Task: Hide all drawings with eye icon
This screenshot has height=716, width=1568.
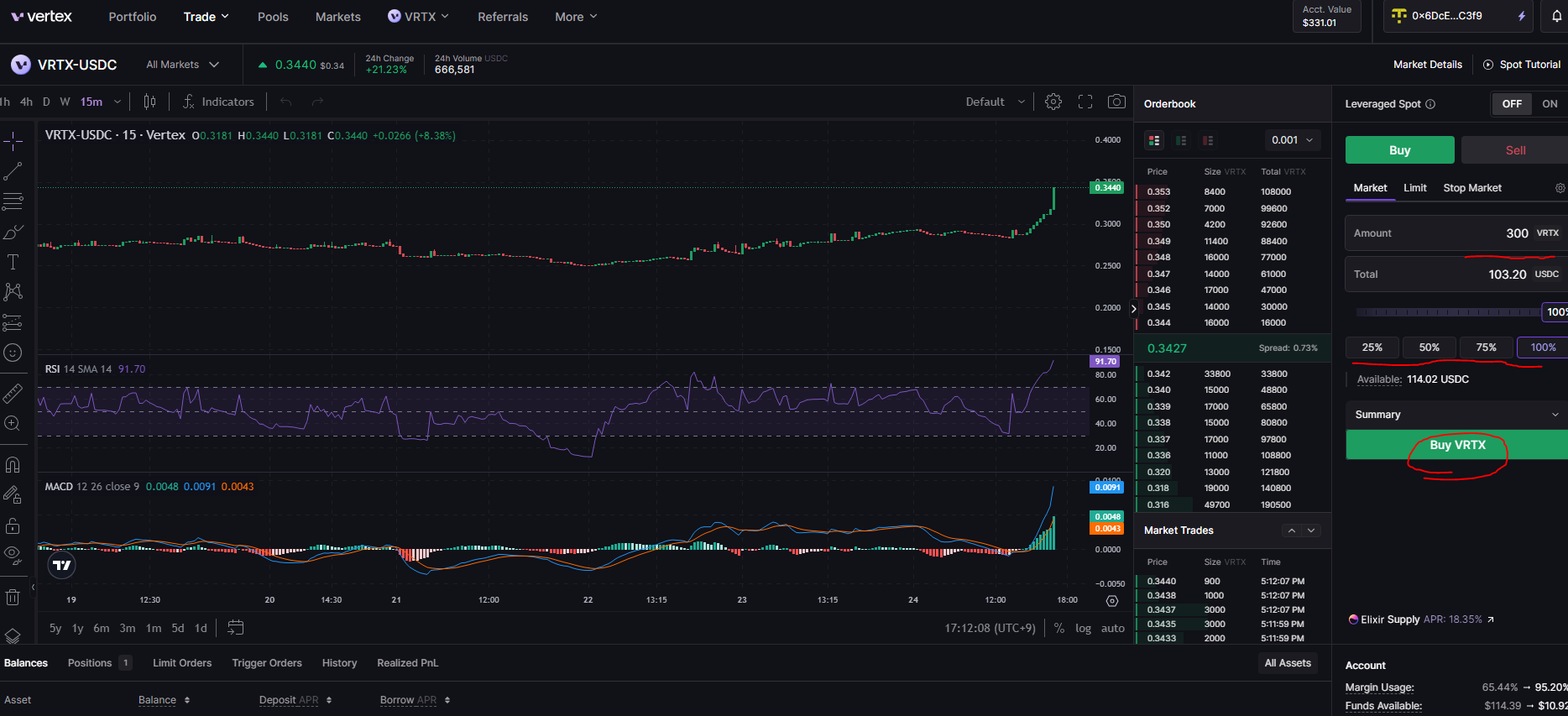Action: tap(13, 553)
